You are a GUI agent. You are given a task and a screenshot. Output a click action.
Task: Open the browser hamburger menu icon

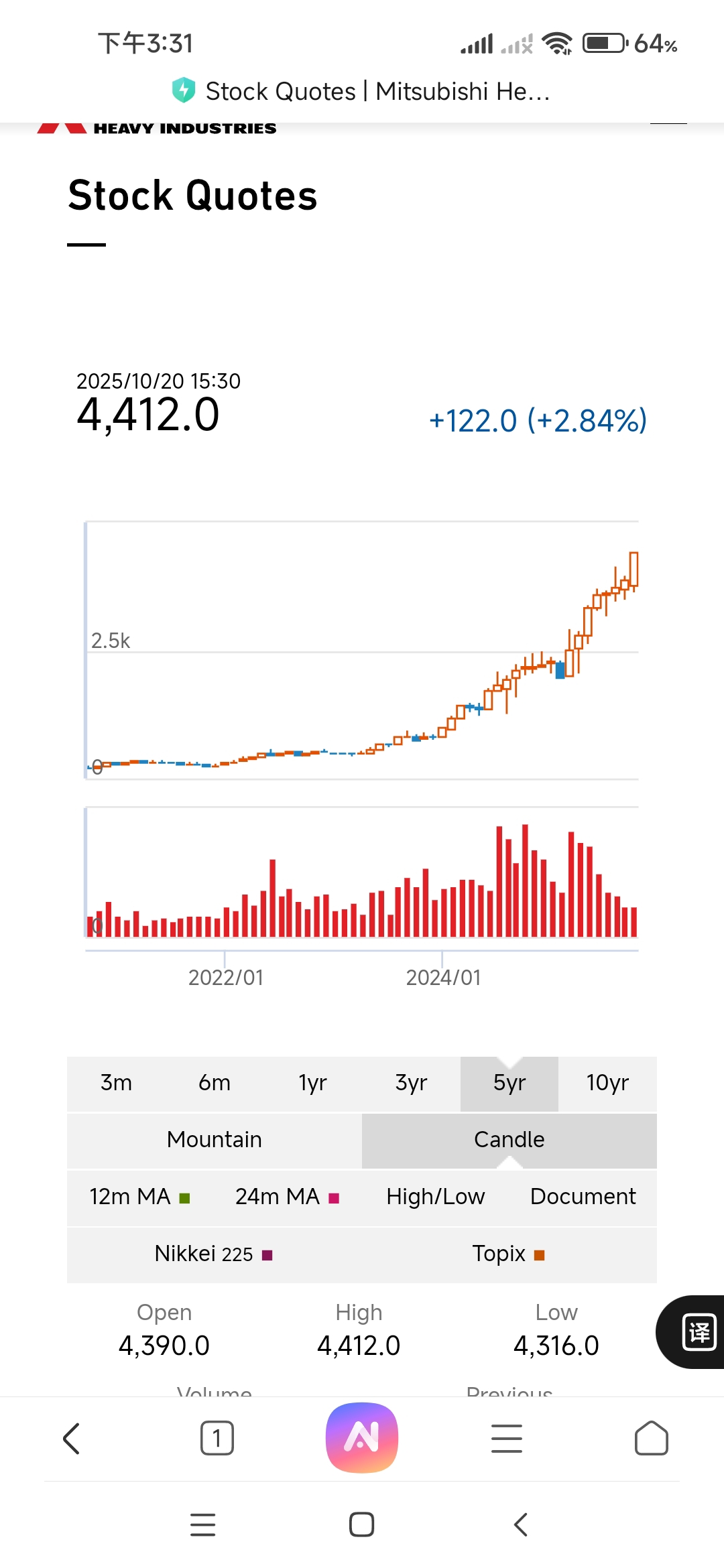(507, 1438)
